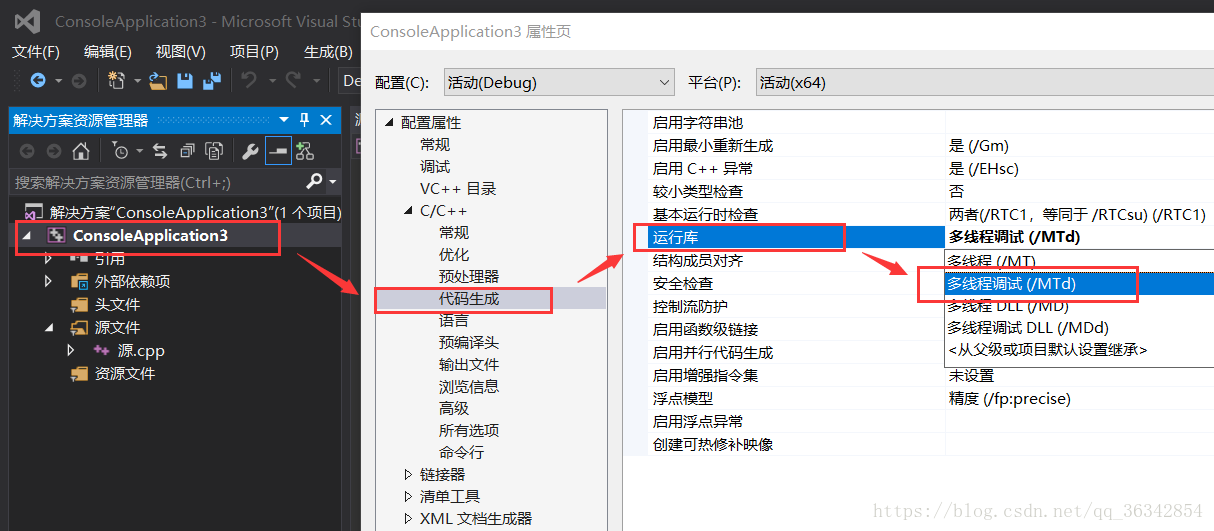Select the 代码生成 page in the tree
Screen dimensions: 1214x531
(469, 298)
